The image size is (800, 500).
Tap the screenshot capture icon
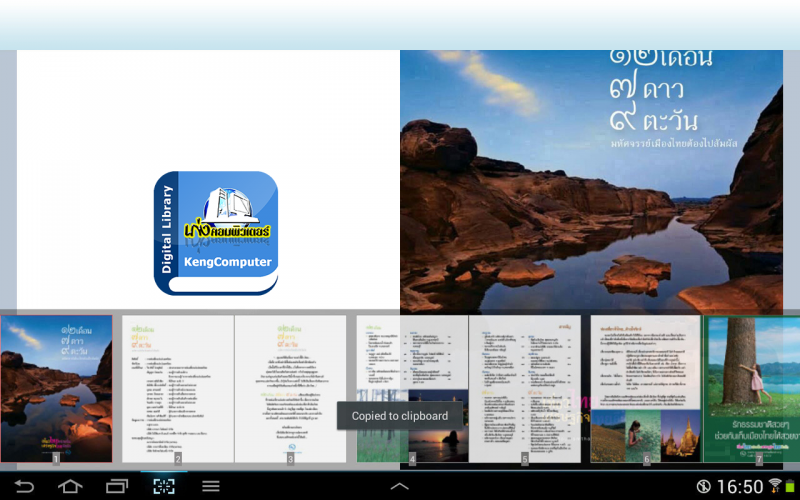pos(163,486)
